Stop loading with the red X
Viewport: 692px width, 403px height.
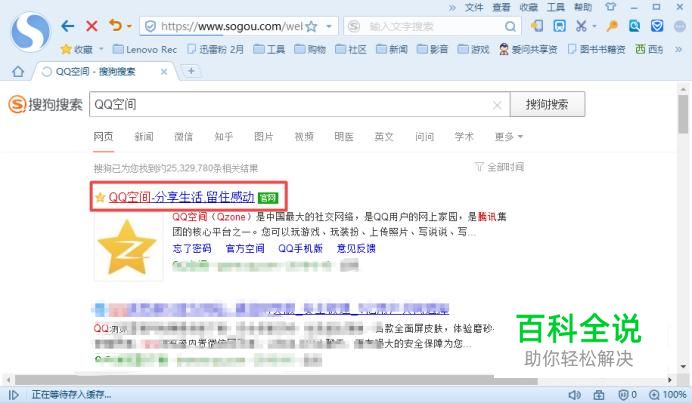point(92,26)
